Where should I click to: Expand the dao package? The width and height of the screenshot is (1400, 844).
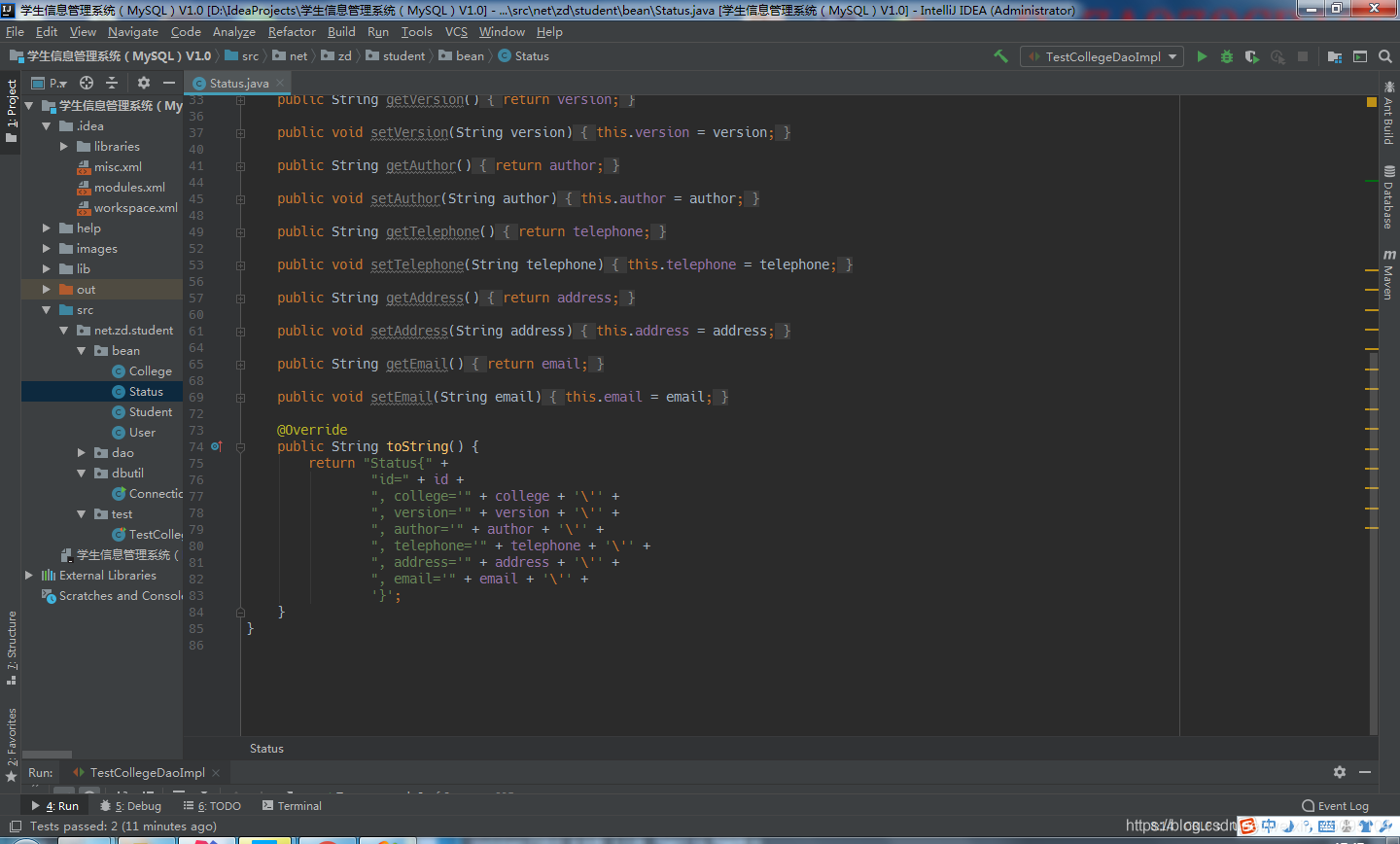click(x=82, y=453)
